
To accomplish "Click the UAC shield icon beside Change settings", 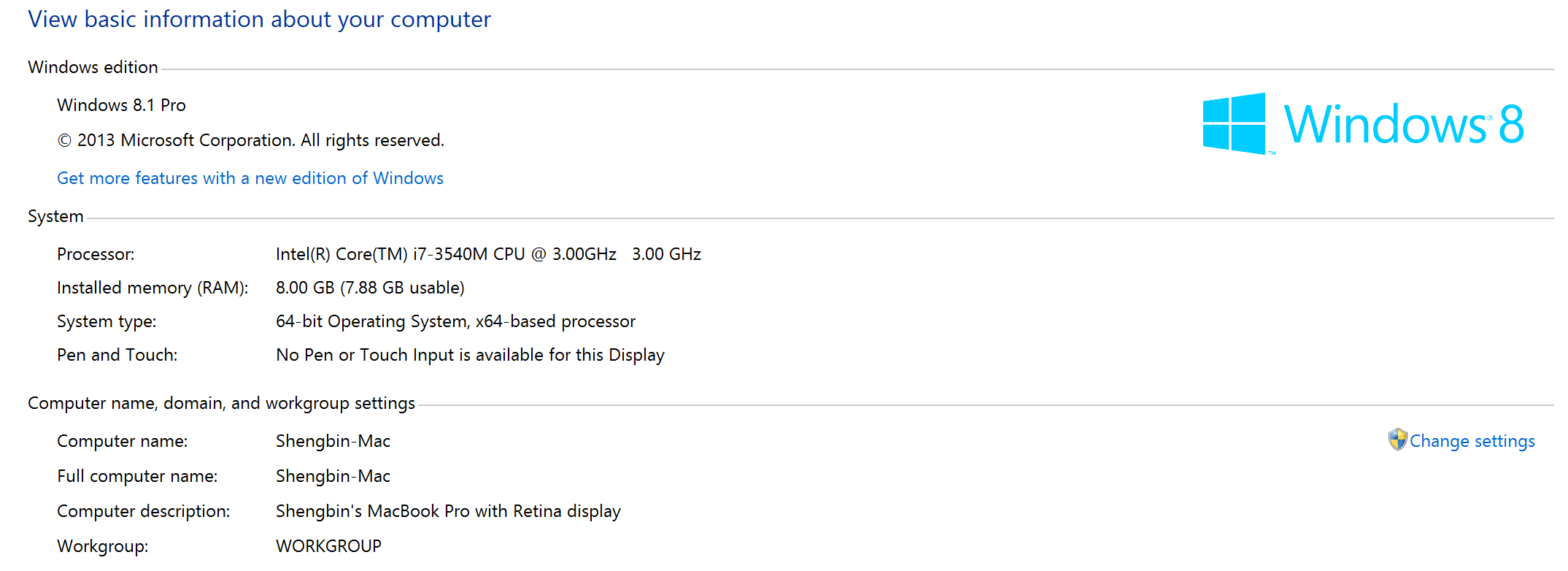I will coord(1397,440).
